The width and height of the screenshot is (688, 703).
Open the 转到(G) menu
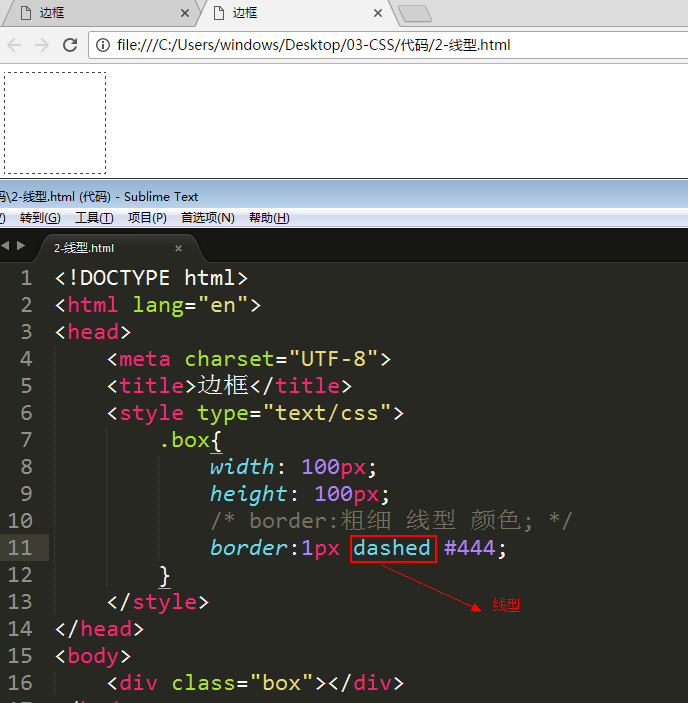39,218
